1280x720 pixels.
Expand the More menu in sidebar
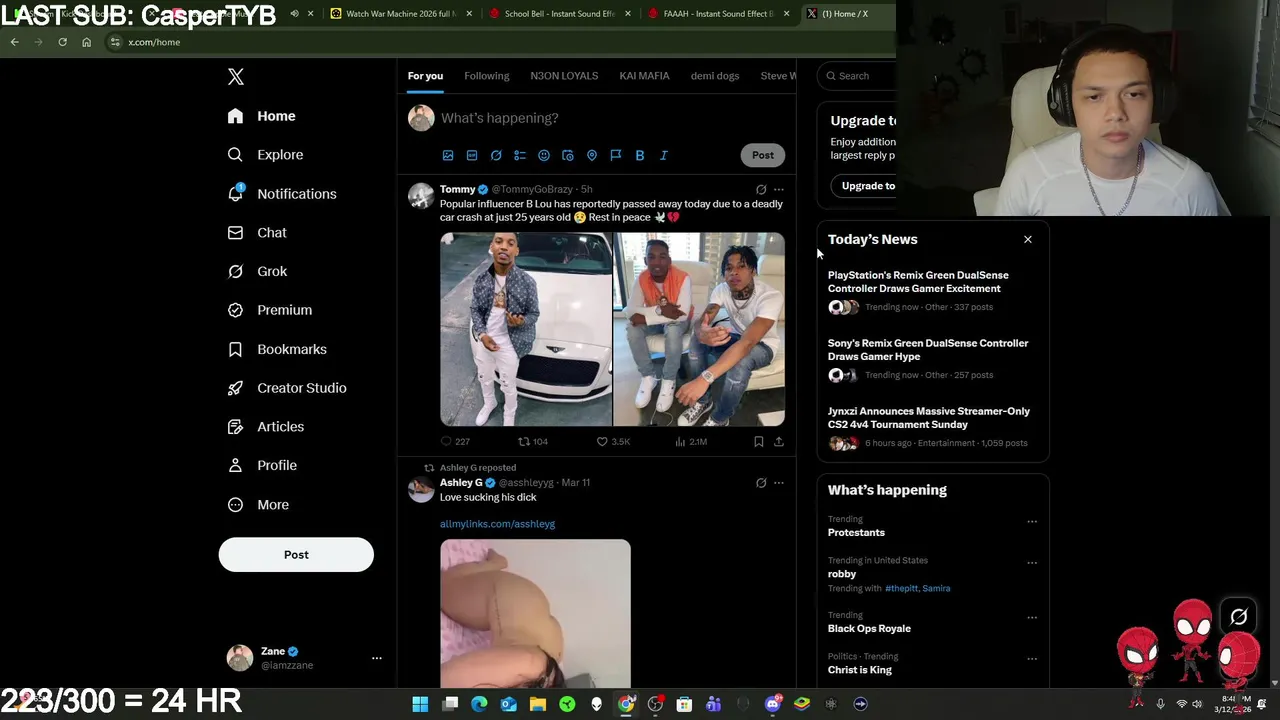(258, 505)
